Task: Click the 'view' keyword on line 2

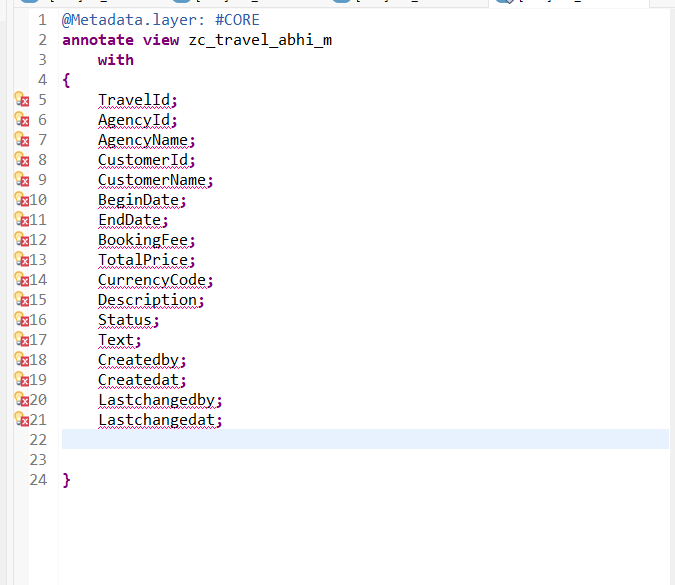Action: (x=161, y=40)
